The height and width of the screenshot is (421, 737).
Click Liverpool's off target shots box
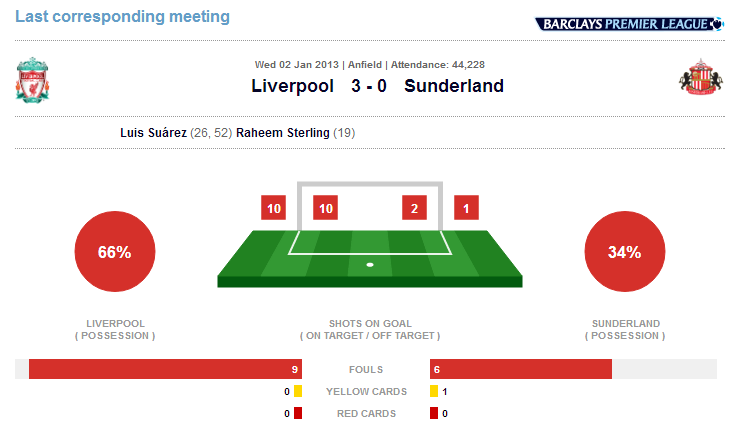pyautogui.click(x=274, y=208)
